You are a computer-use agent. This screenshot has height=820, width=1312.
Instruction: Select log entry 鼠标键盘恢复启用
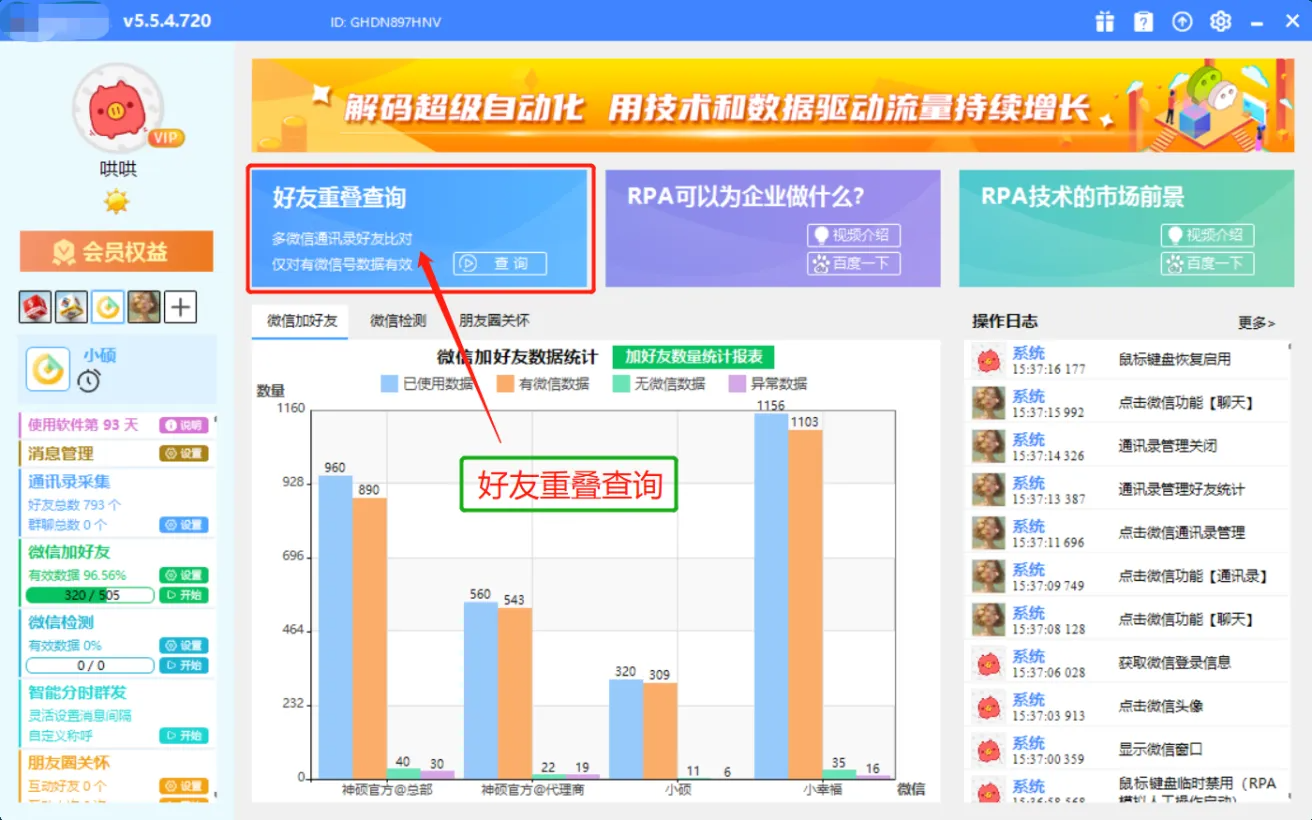pyautogui.click(x=1127, y=360)
